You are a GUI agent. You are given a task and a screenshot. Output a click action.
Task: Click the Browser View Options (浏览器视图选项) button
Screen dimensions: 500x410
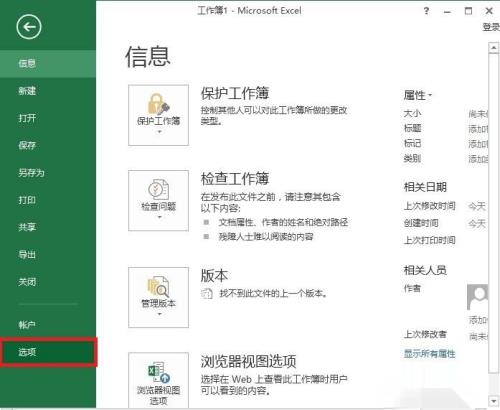click(158, 381)
